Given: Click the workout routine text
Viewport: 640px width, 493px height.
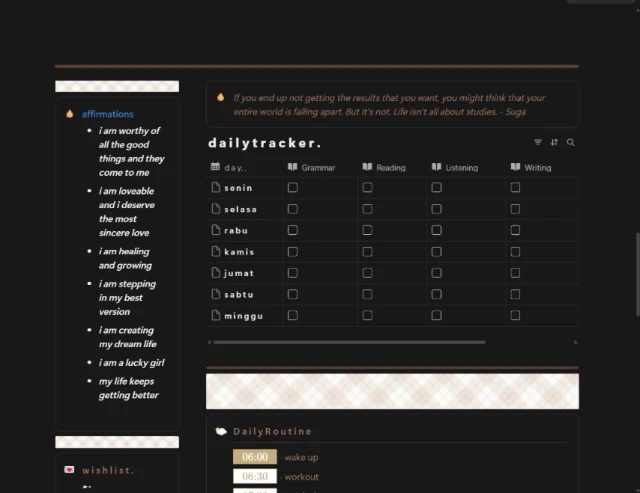Looking at the screenshot, I should (301, 477).
